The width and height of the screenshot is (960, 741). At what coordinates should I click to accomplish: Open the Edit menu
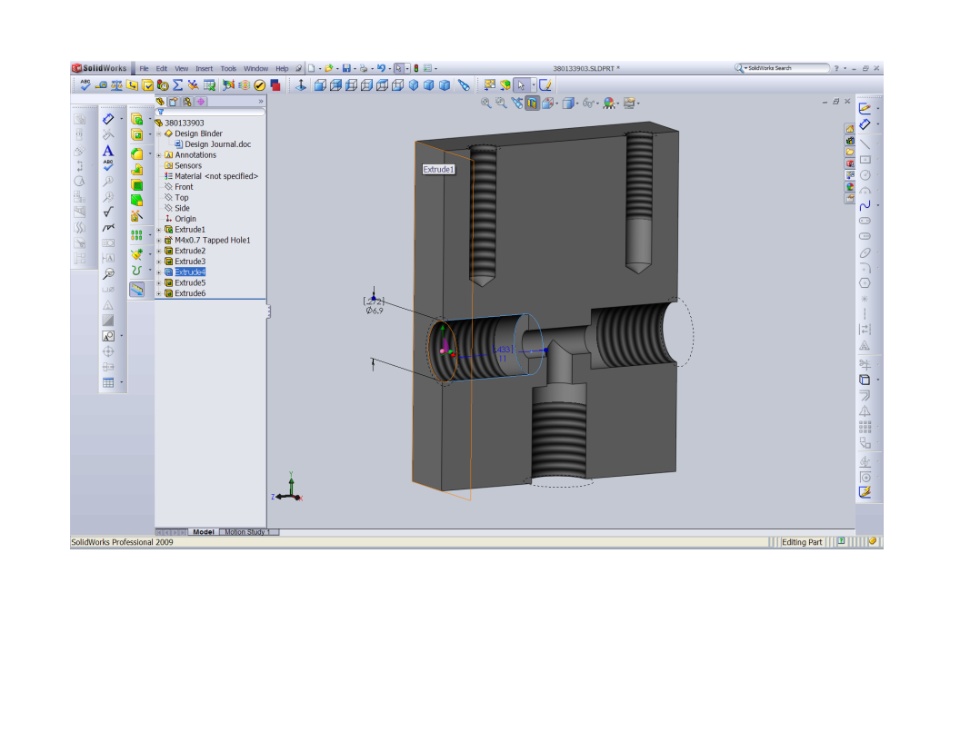(x=162, y=69)
